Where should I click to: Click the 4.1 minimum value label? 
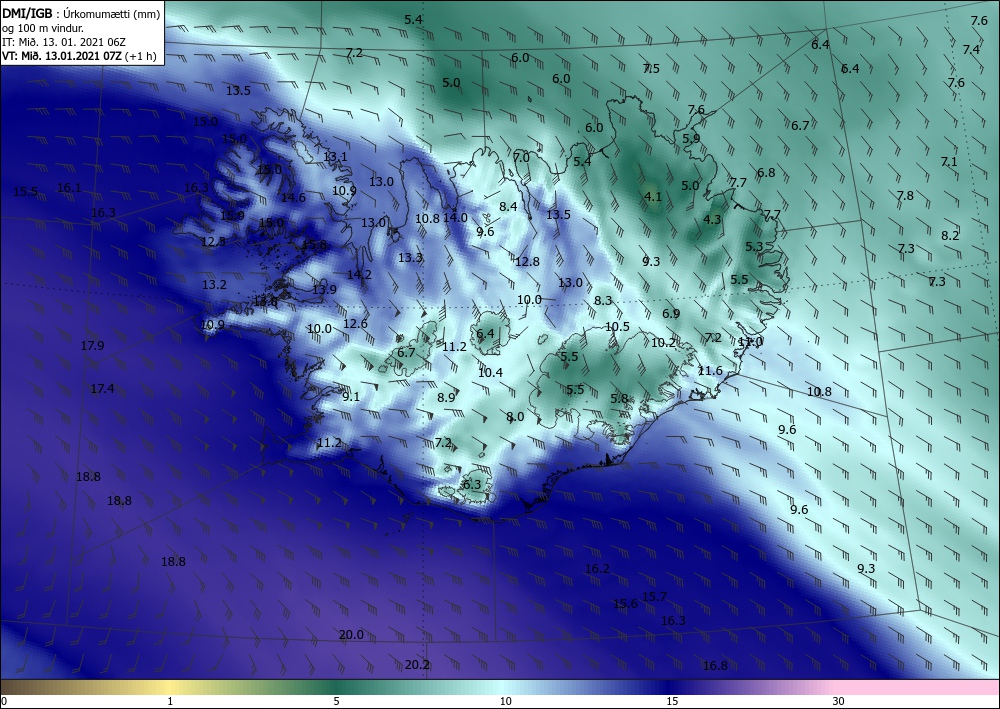653,197
